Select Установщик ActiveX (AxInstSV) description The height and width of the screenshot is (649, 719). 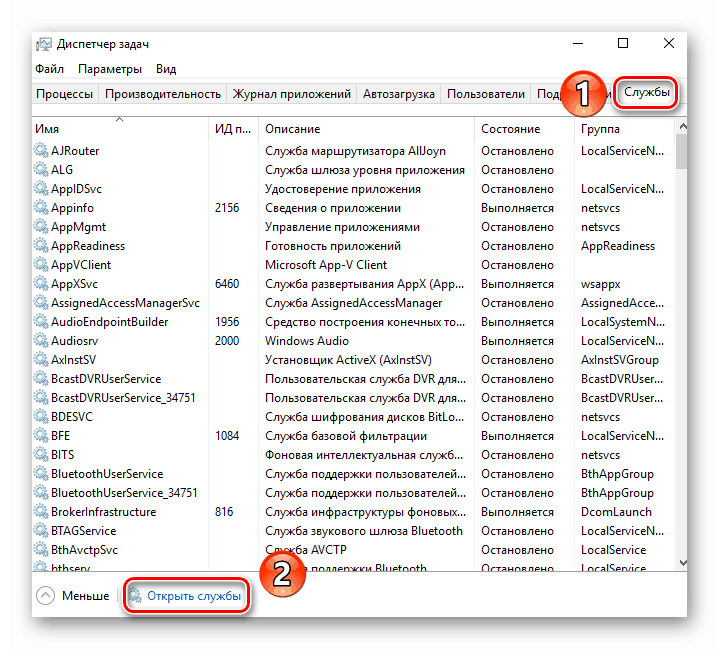348,360
